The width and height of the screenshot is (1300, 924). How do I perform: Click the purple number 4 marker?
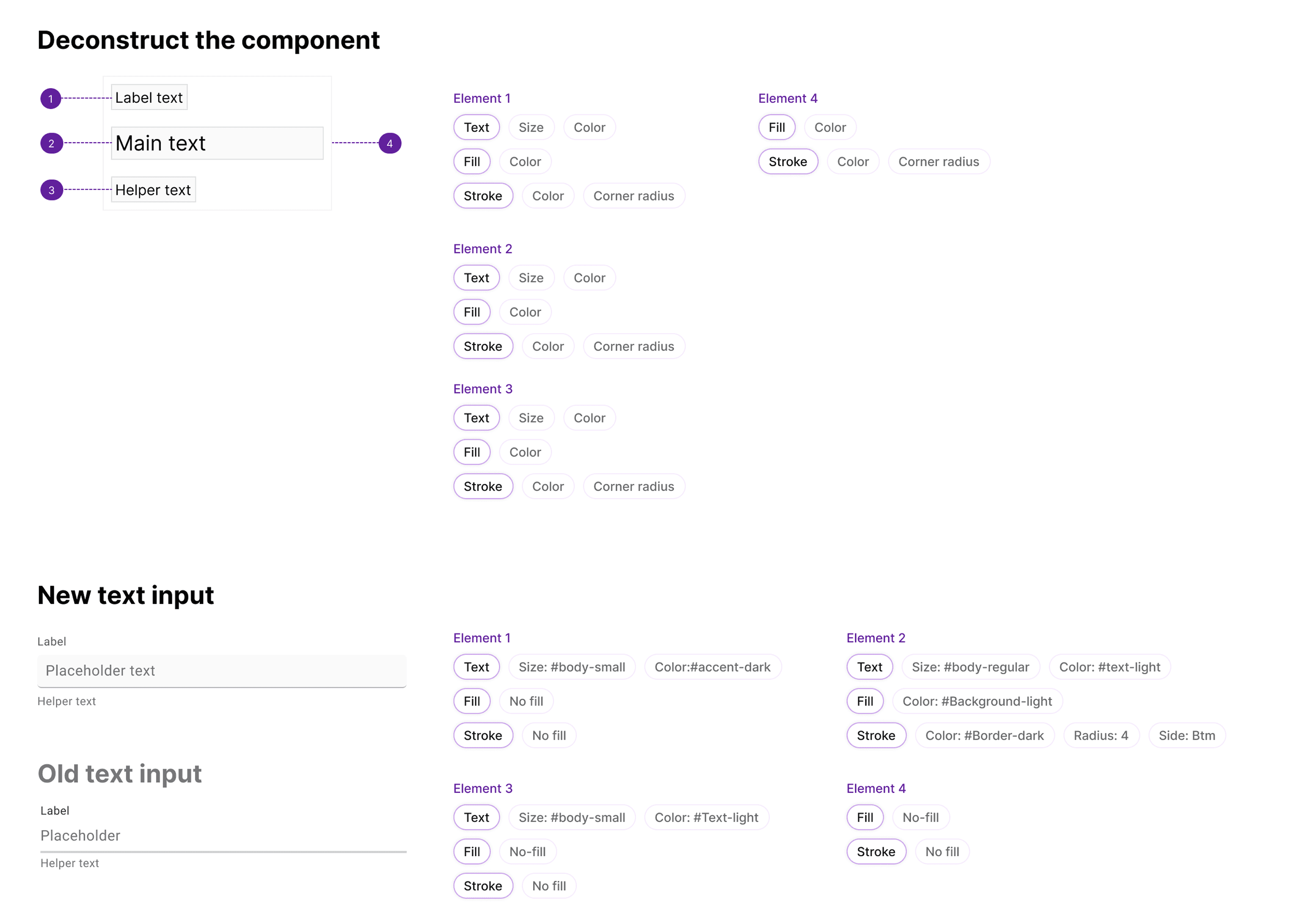click(390, 143)
